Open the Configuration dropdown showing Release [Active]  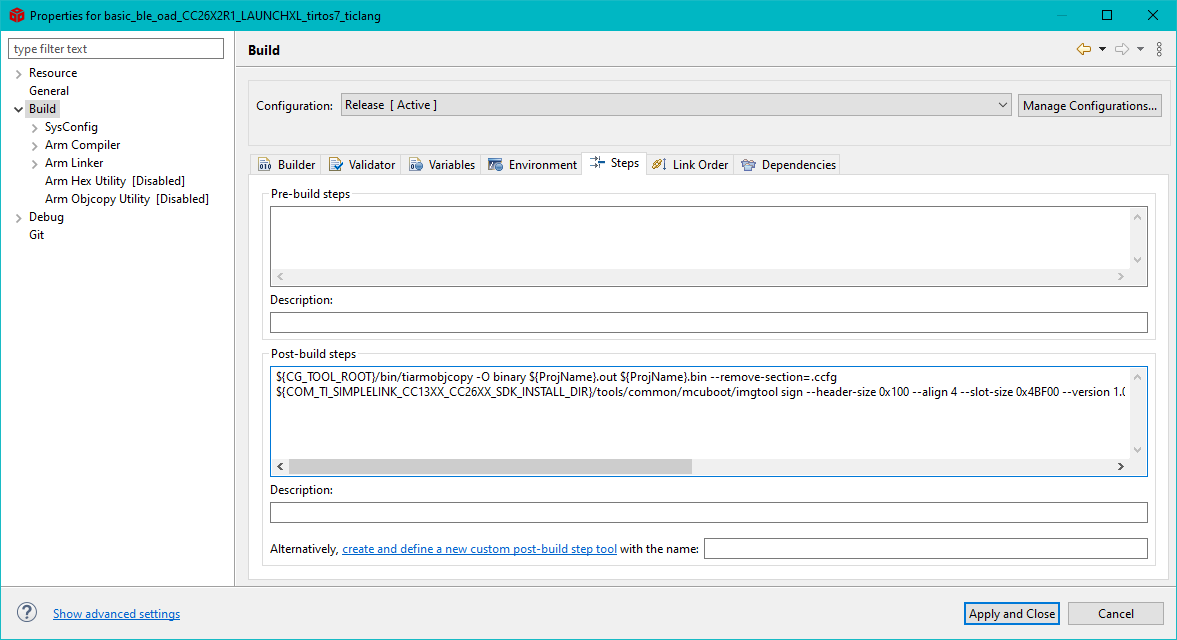click(x=1003, y=104)
